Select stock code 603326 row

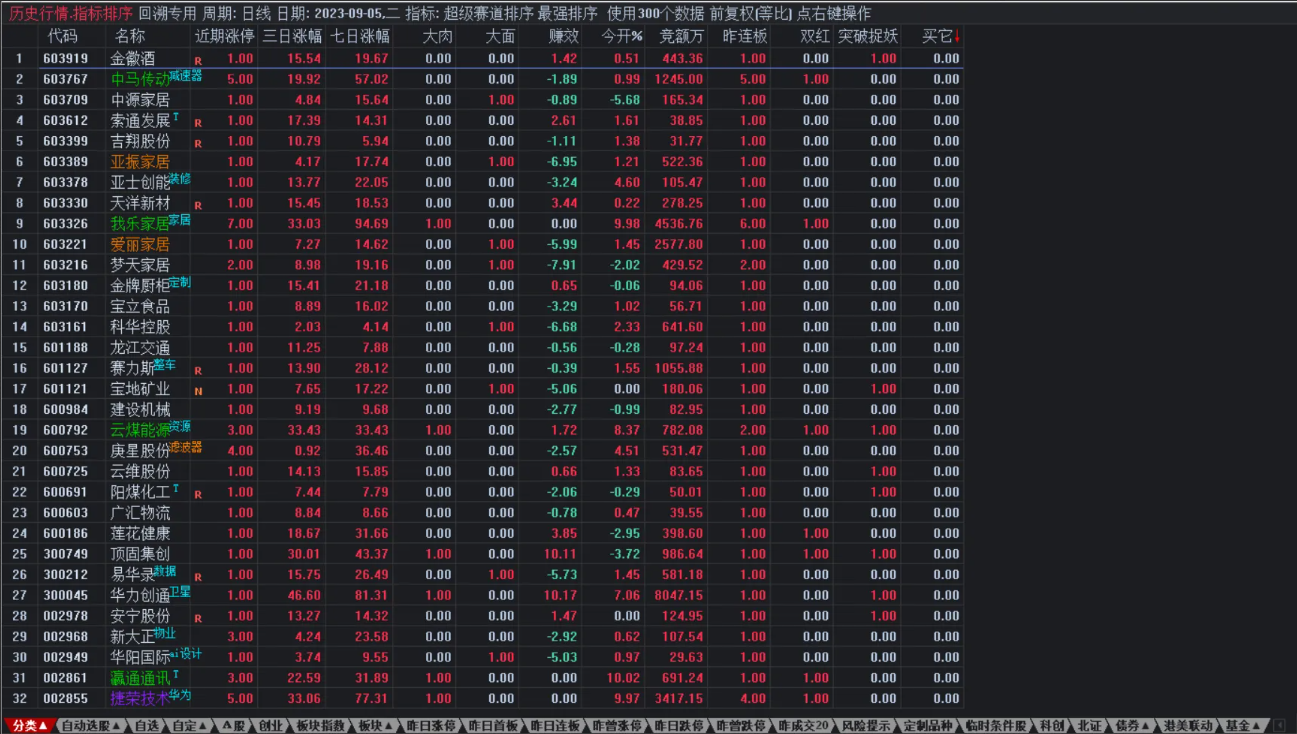click(x=65, y=224)
